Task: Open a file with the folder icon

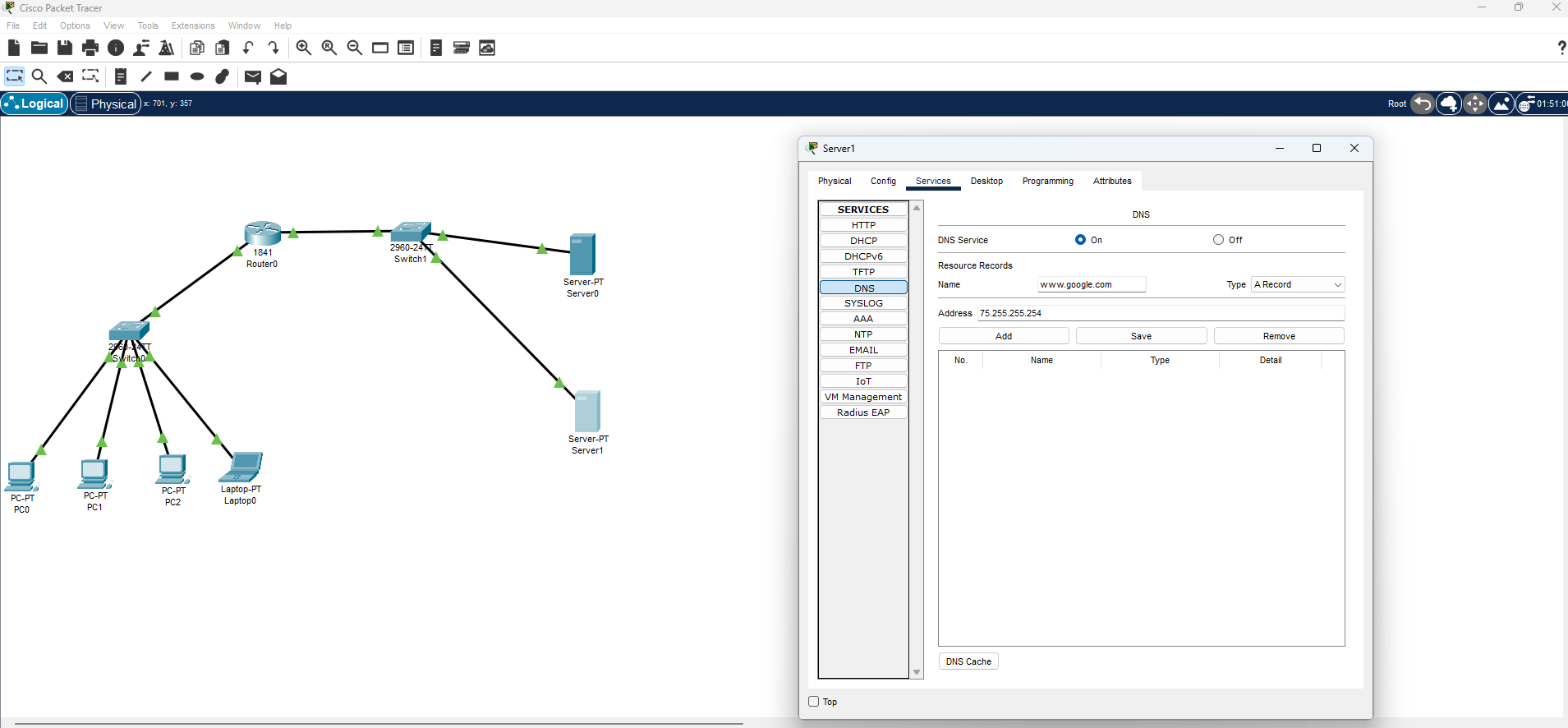Action: [x=39, y=48]
